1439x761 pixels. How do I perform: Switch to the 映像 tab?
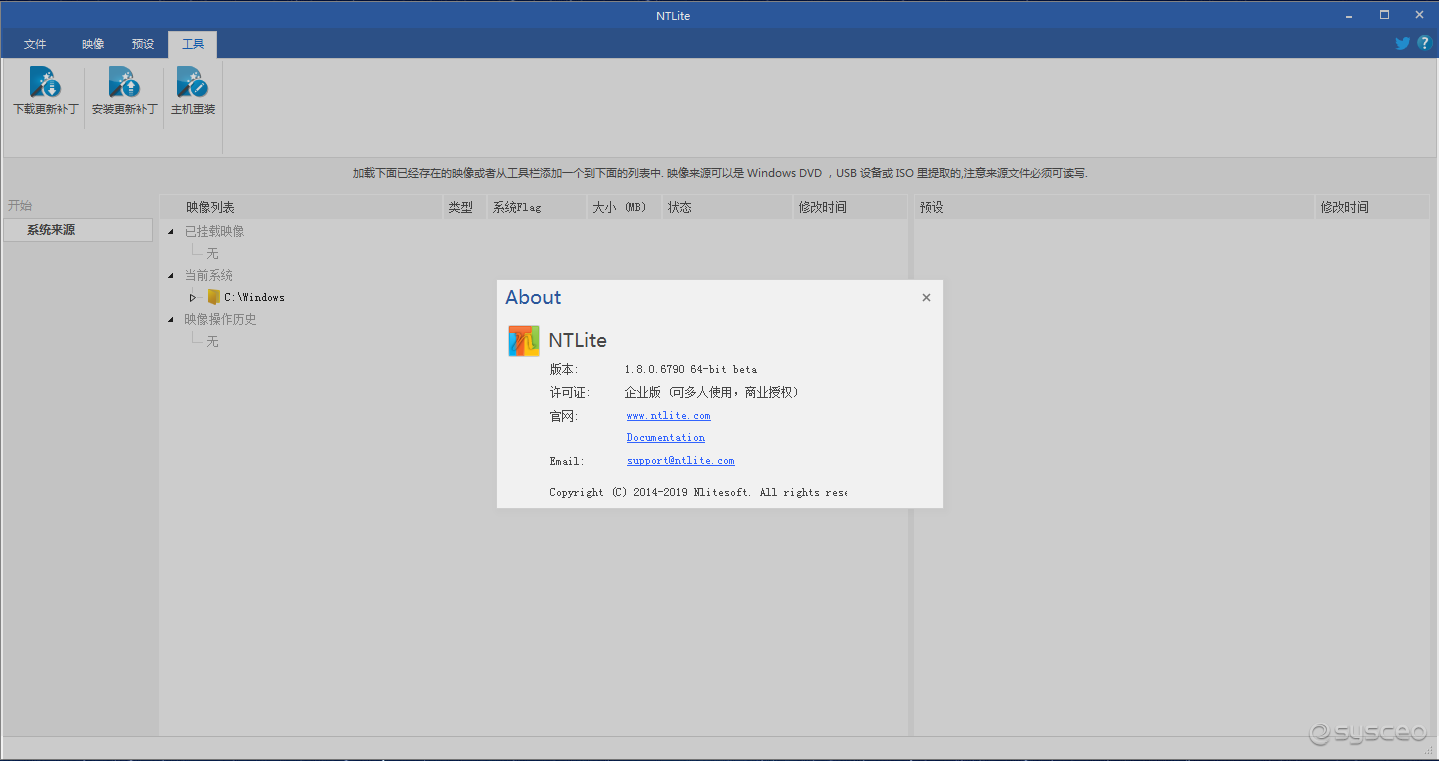pyautogui.click(x=93, y=44)
